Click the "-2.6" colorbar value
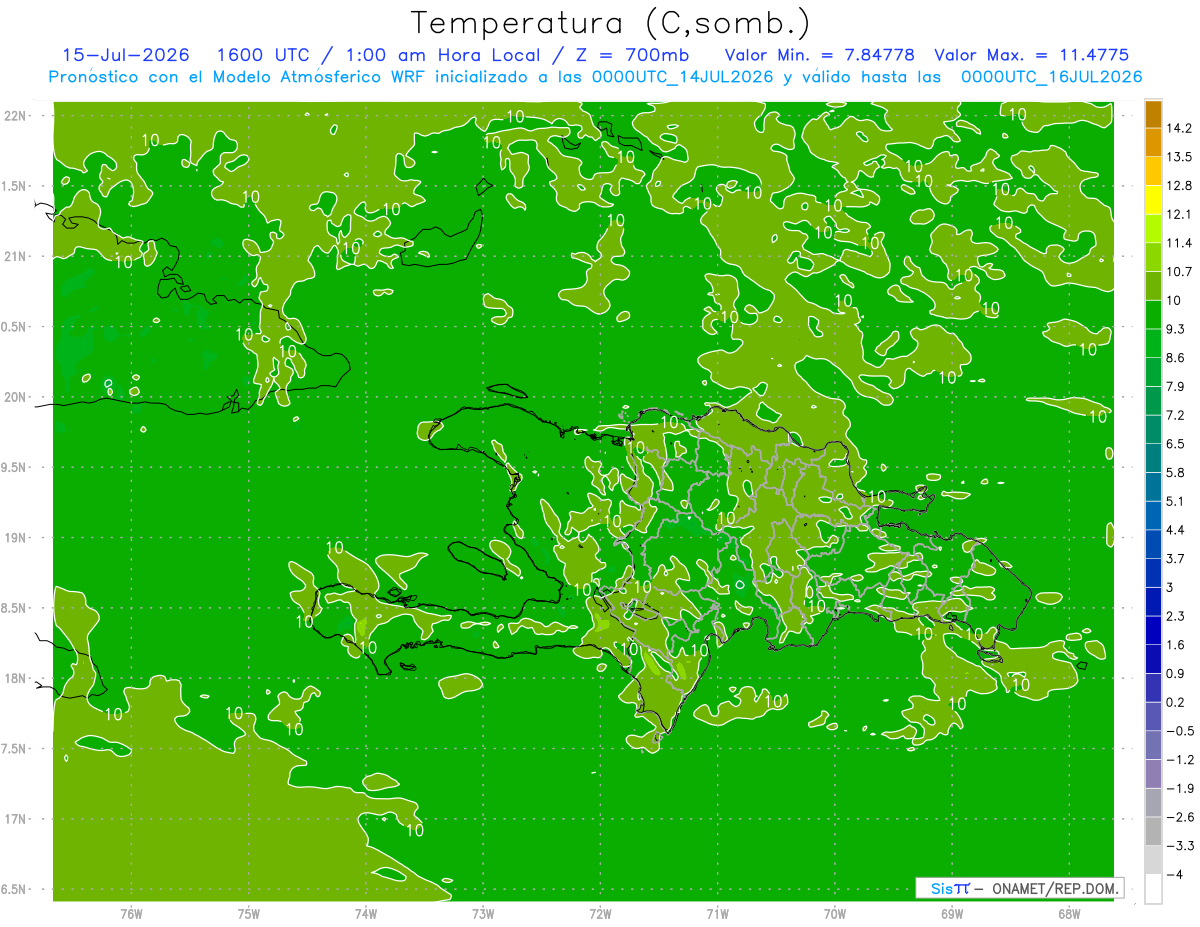This screenshot has height=927, width=1200. click(x=1179, y=816)
